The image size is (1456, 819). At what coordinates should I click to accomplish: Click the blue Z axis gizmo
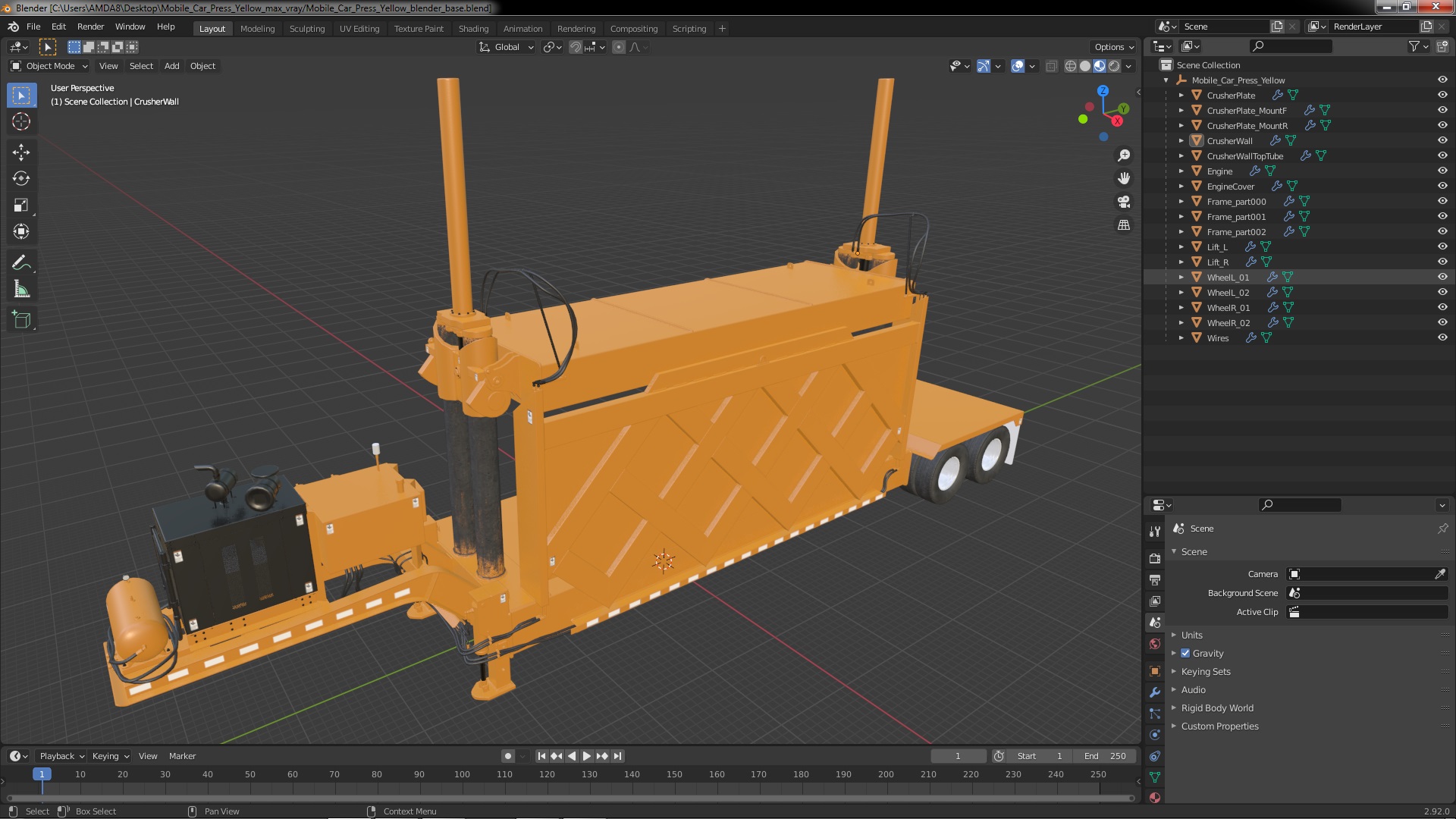1103,90
